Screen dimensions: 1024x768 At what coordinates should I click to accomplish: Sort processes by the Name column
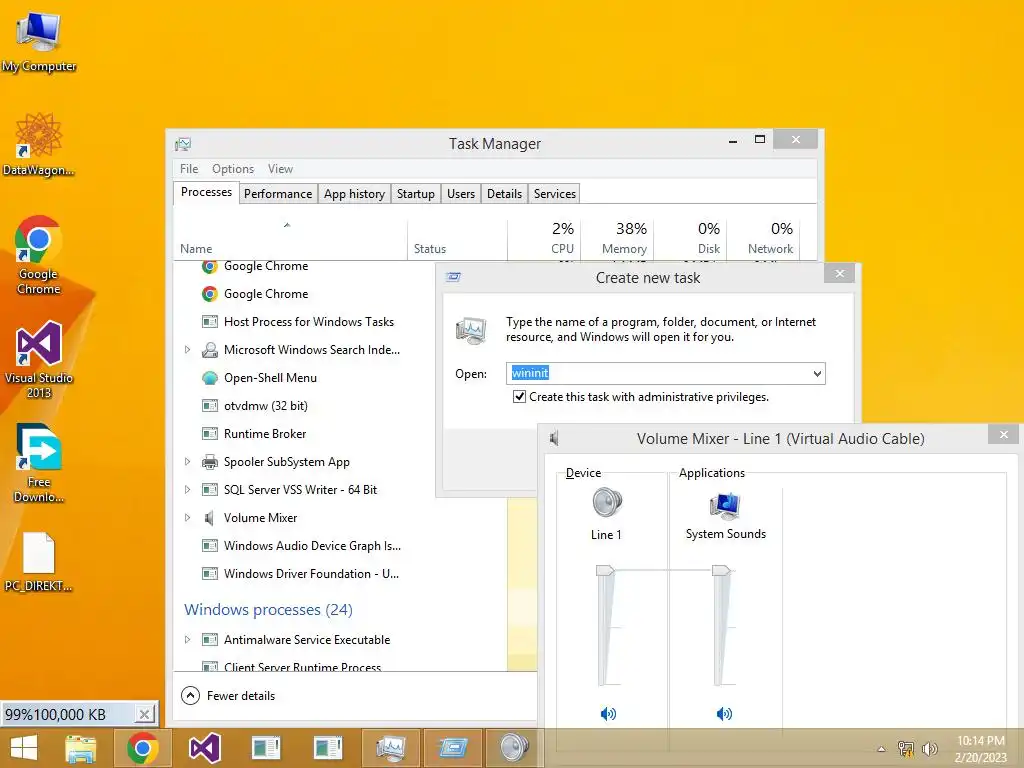pyautogui.click(x=291, y=239)
